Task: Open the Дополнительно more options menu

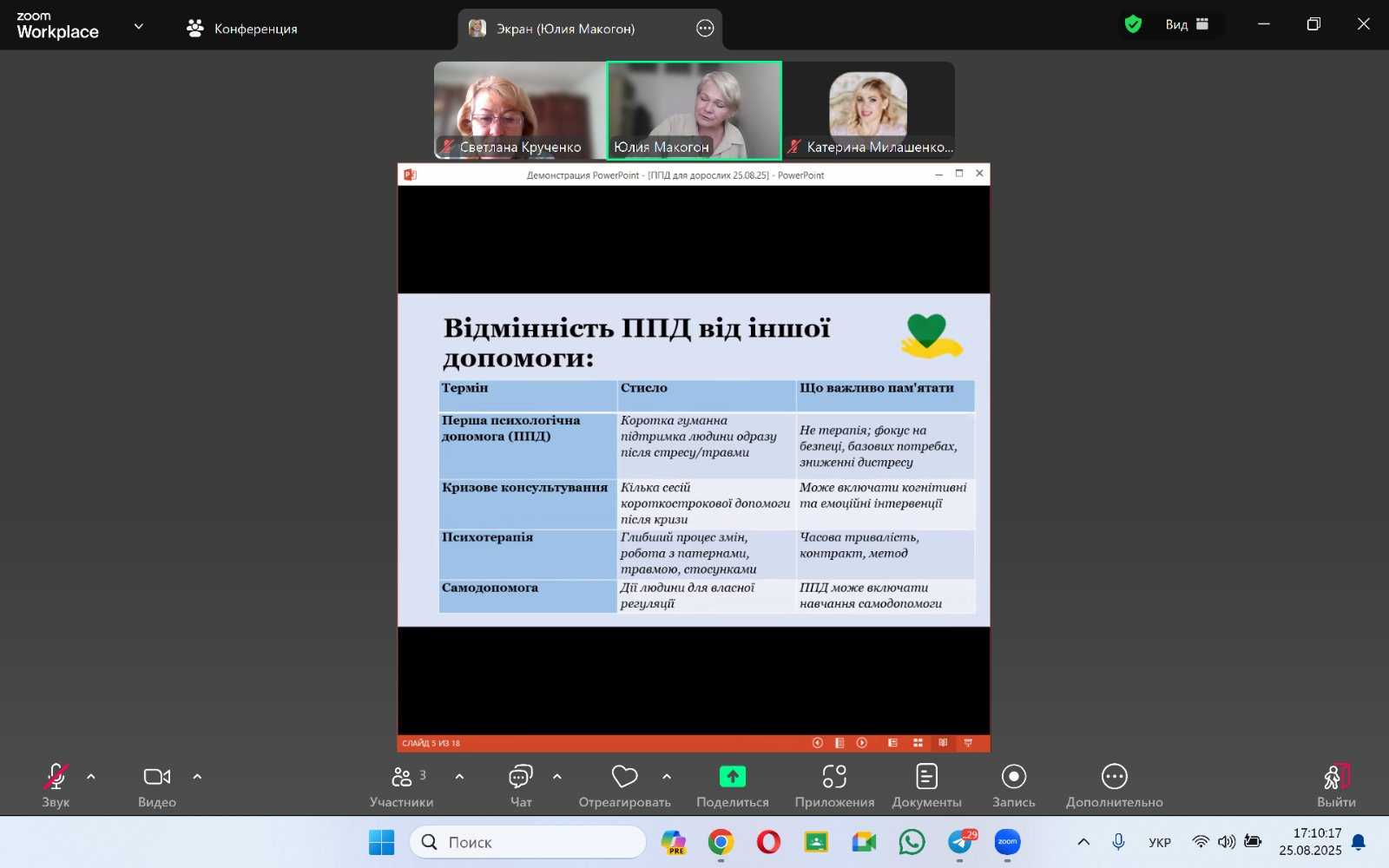Action: tap(1114, 778)
